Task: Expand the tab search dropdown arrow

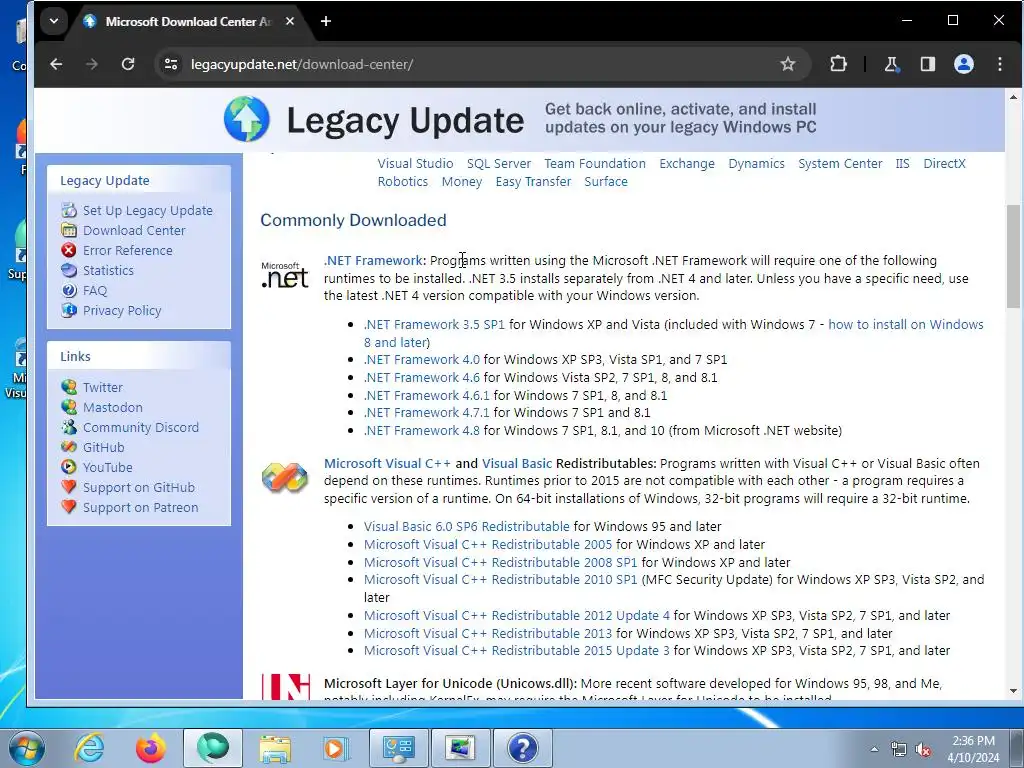Action: pos(54,22)
